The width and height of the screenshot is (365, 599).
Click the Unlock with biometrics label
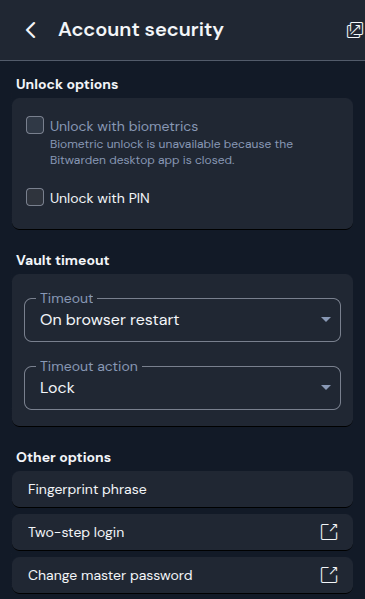coord(124,126)
